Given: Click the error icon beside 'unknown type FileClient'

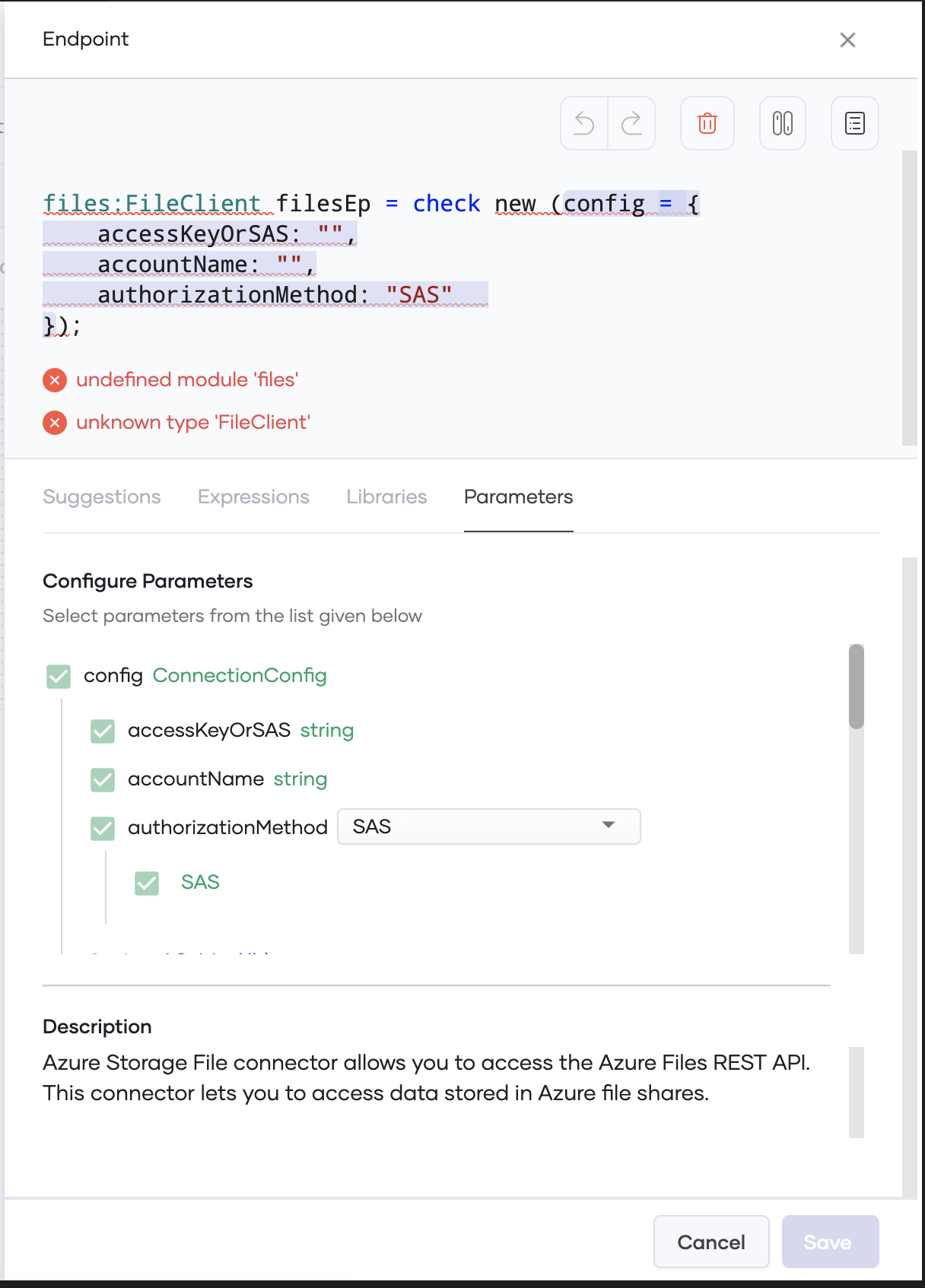Looking at the screenshot, I should point(54,423).
